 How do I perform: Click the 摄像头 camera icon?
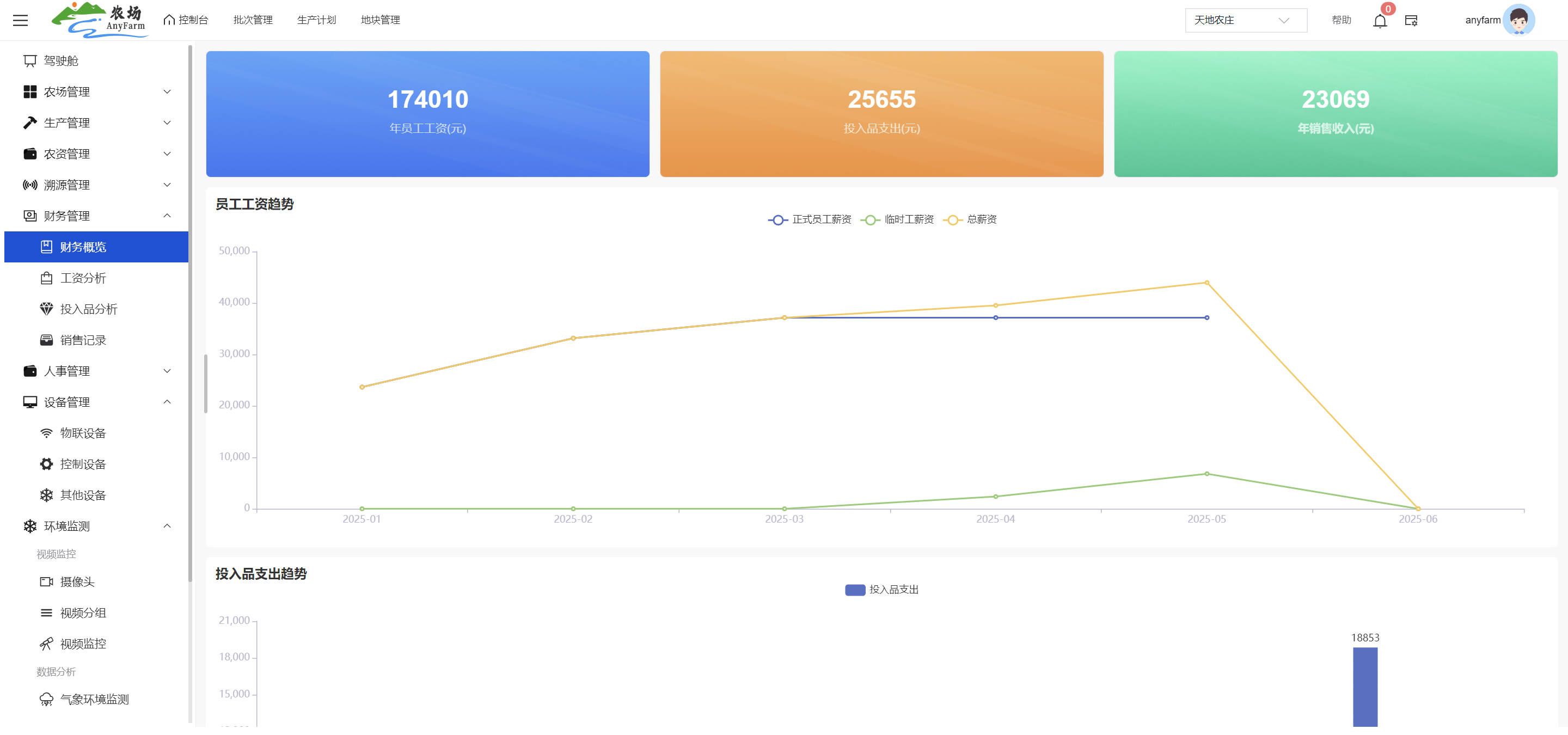coord(46,581)
